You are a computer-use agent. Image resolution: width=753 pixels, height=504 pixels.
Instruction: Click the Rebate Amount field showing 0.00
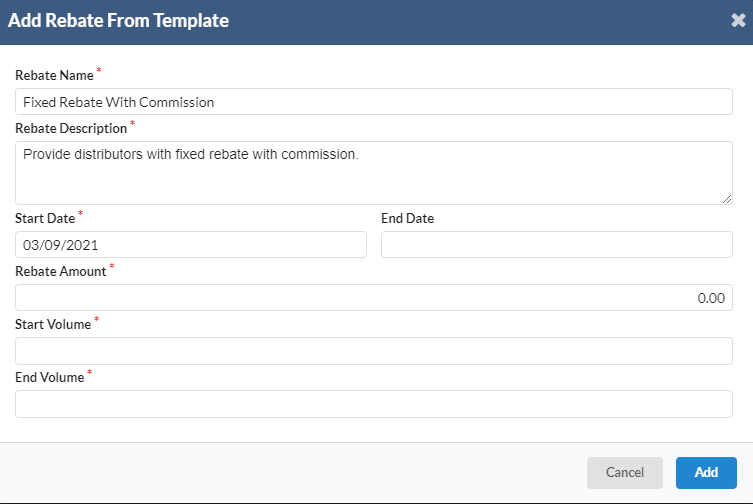coord(374,298)
